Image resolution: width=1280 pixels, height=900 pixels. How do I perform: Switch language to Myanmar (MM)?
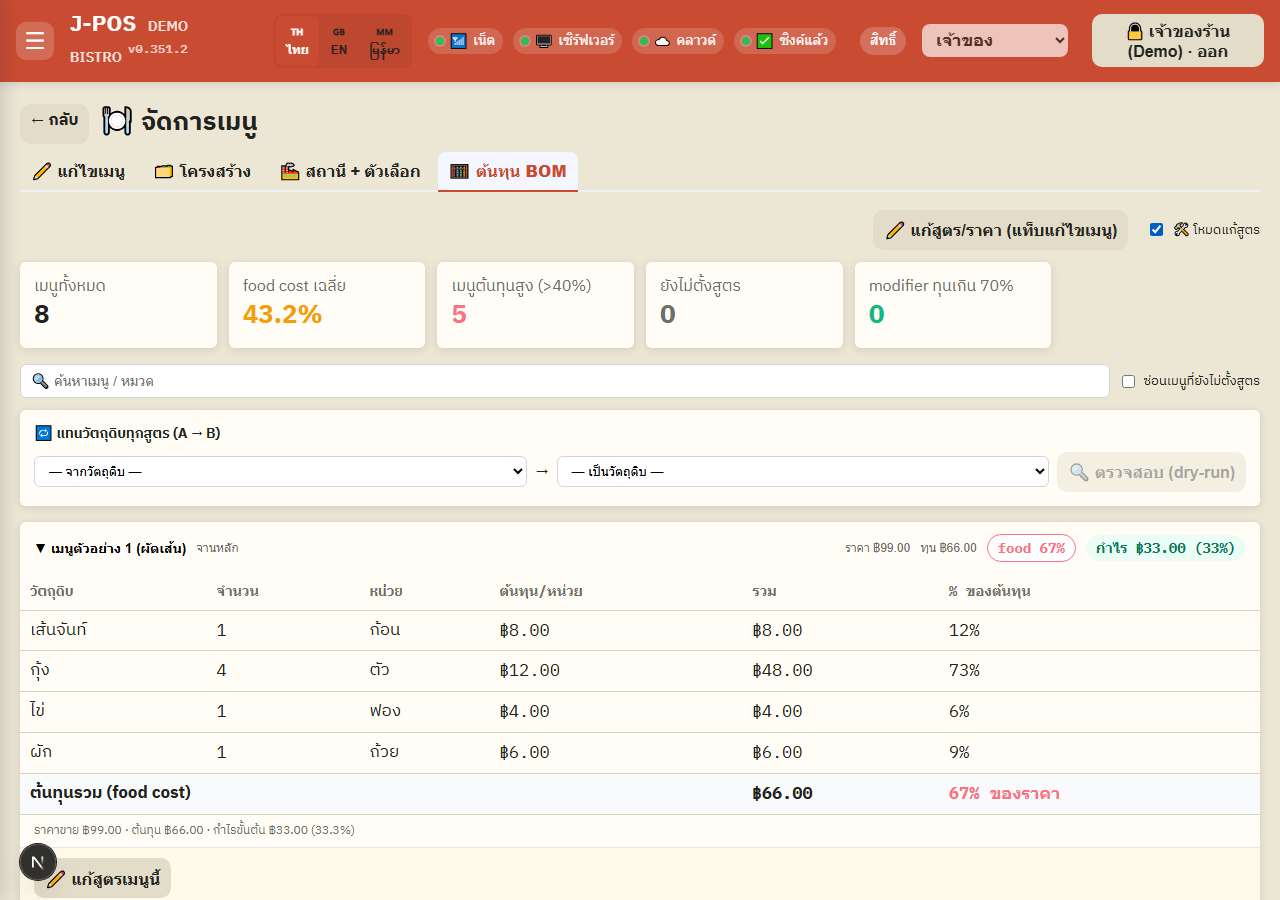point(384,41)
